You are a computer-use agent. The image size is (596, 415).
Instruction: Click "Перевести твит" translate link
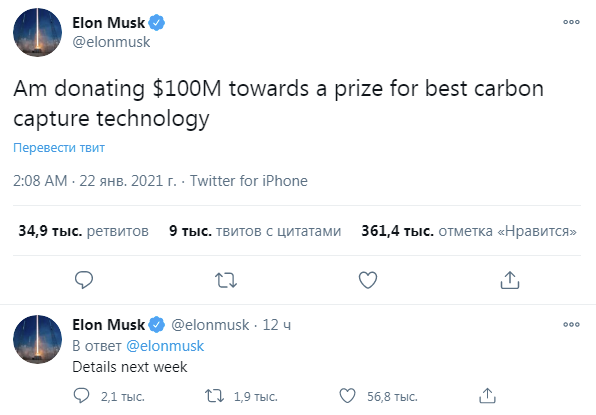(59, 147)
